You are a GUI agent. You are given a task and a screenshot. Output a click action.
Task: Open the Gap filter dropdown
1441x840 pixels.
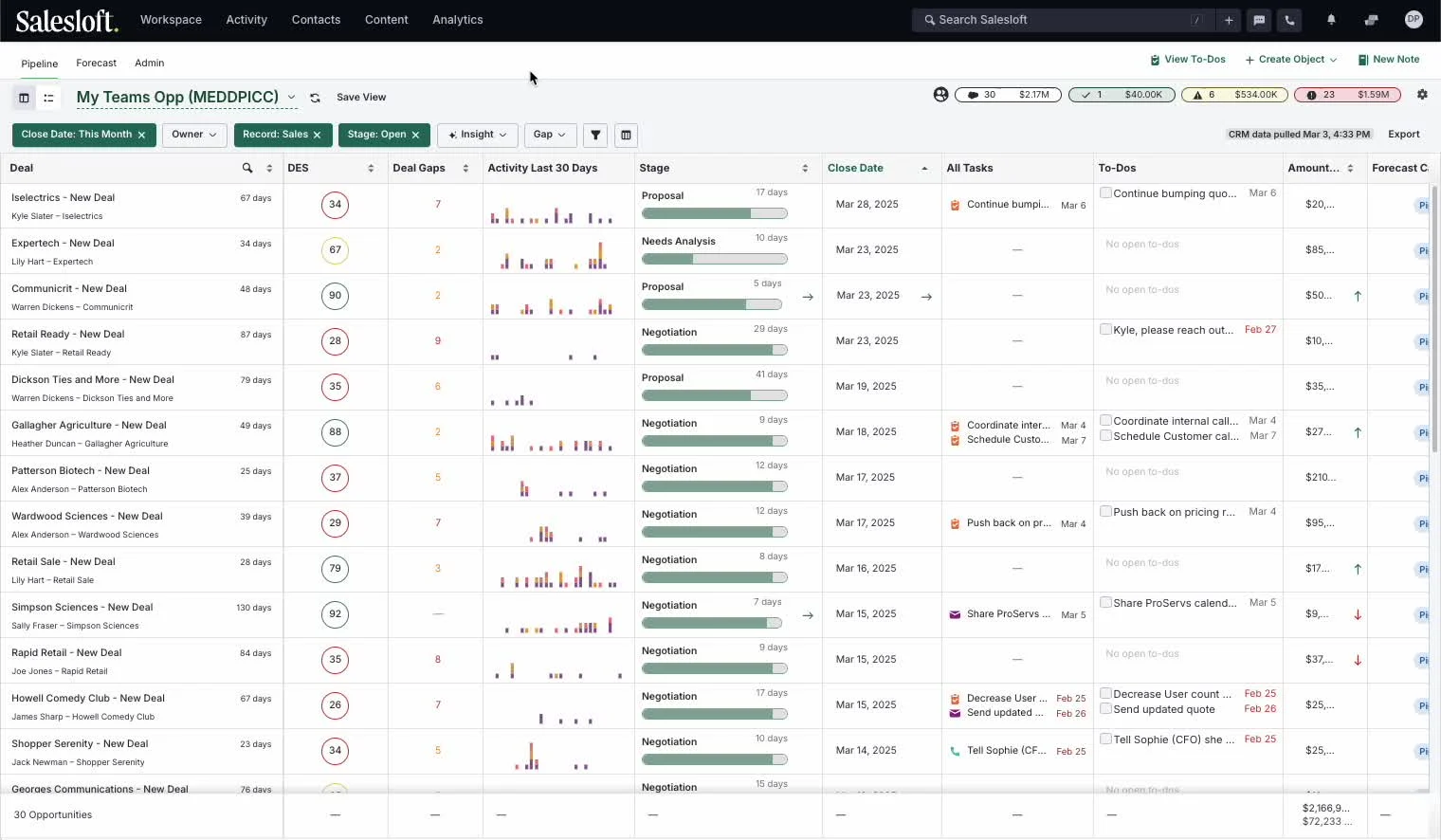[x=550, y=135]
